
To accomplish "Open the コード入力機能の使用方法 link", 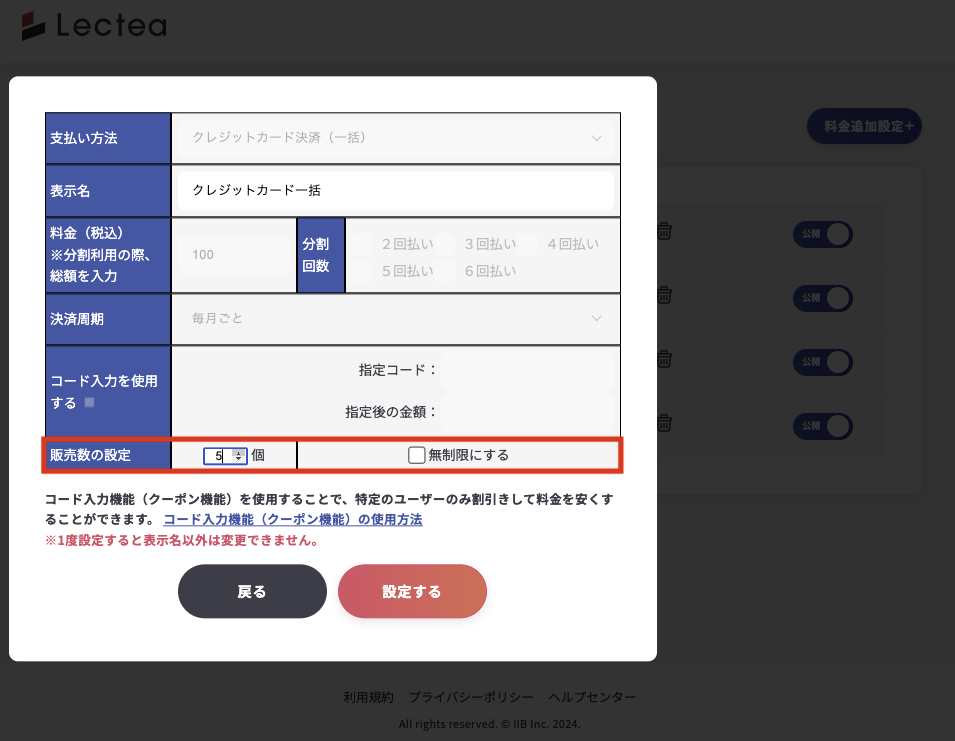I will pos(292,520).
